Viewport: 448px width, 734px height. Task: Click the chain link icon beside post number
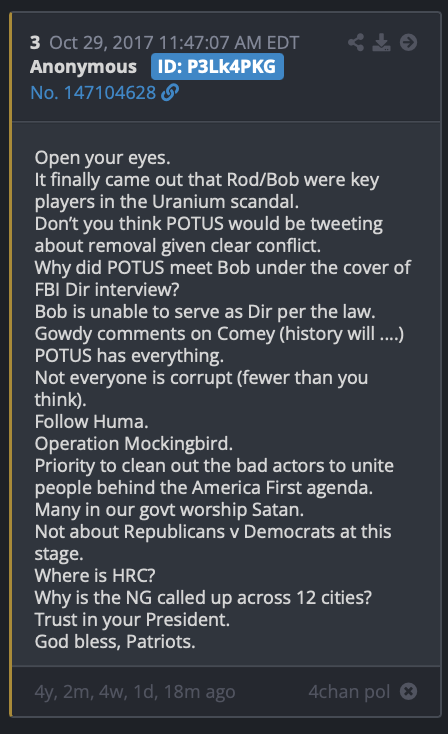coord(169,93)
